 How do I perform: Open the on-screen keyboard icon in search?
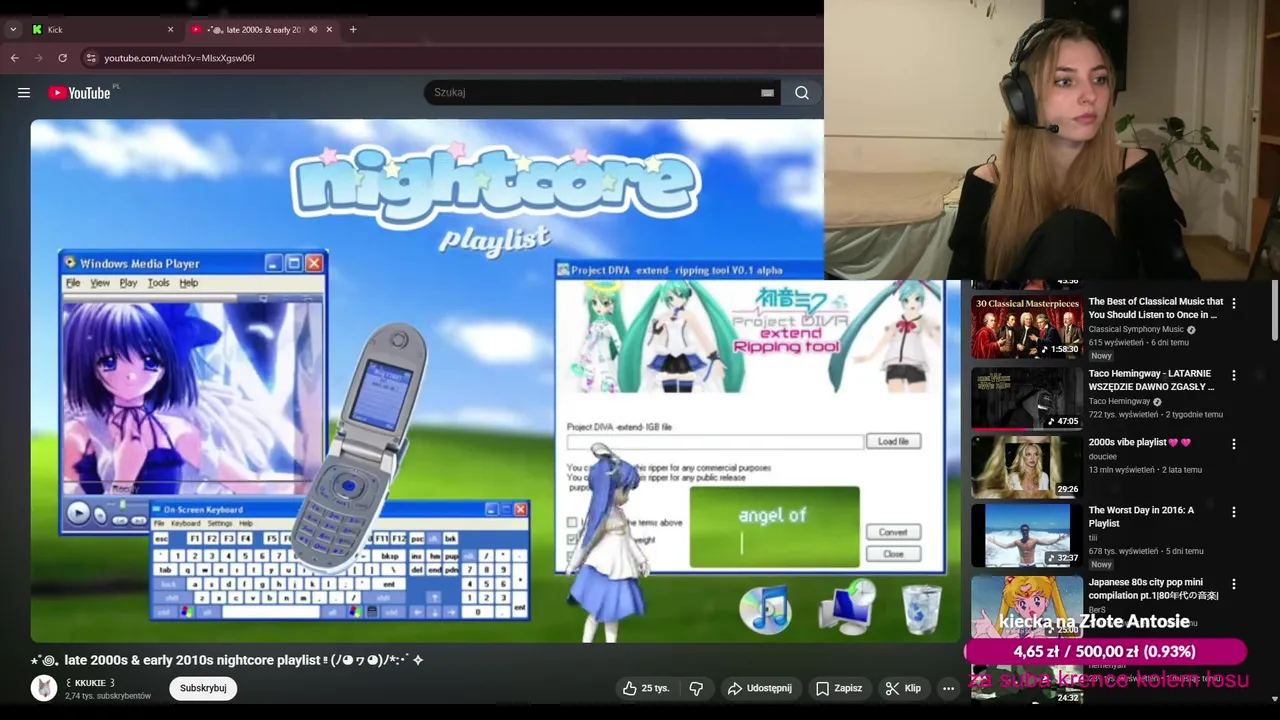click(x=767, y=93)
